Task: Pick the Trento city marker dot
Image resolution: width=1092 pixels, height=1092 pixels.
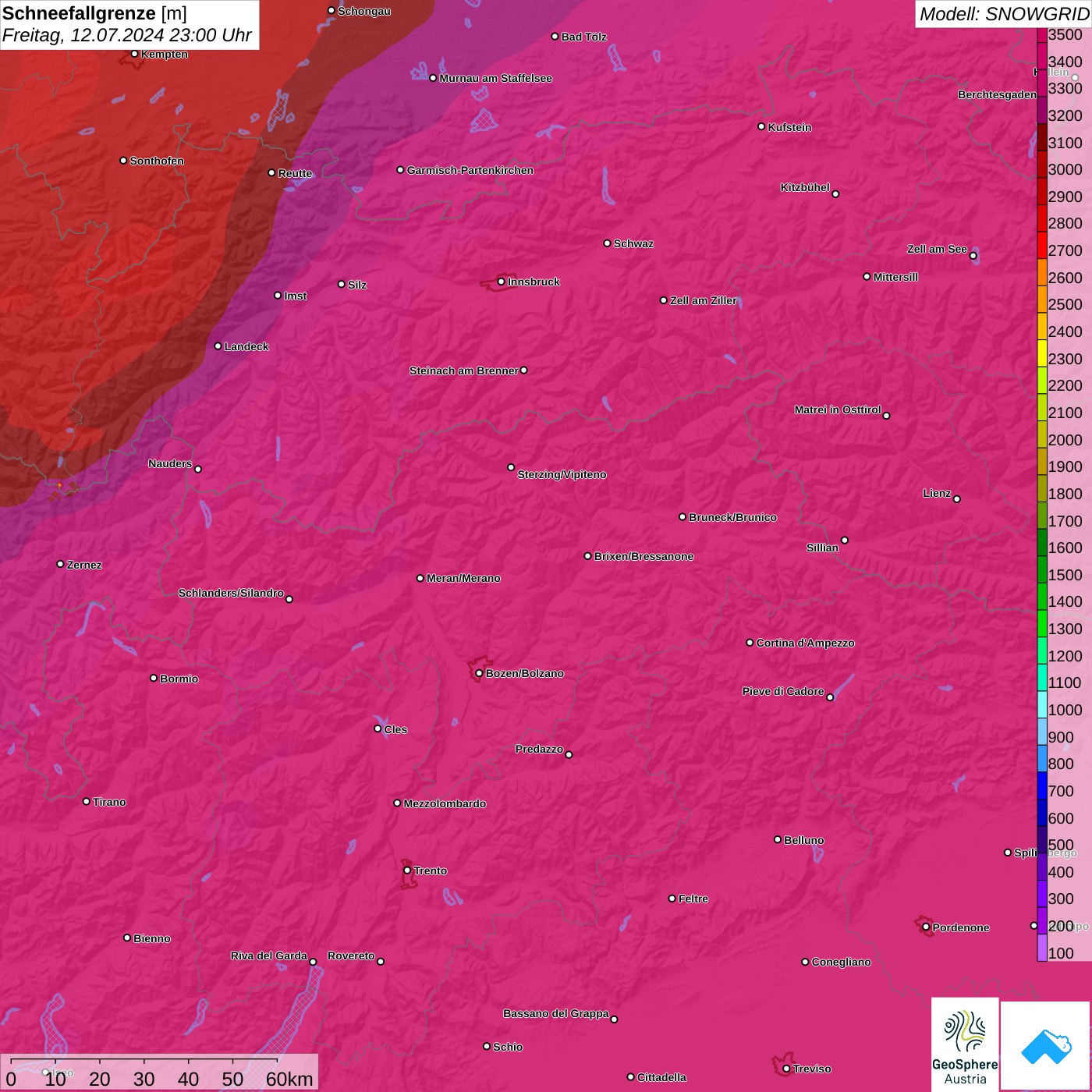Action: point(407,870)
